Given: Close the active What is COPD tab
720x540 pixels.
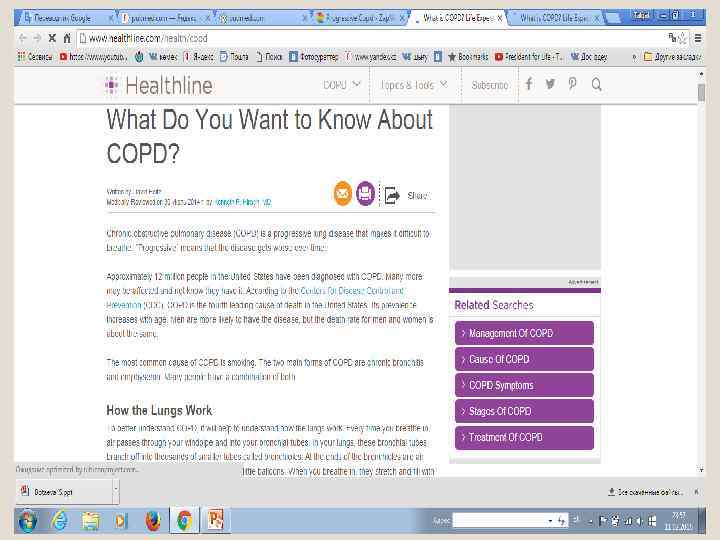Looking at the screenshot, I should [x=500, y=18].
